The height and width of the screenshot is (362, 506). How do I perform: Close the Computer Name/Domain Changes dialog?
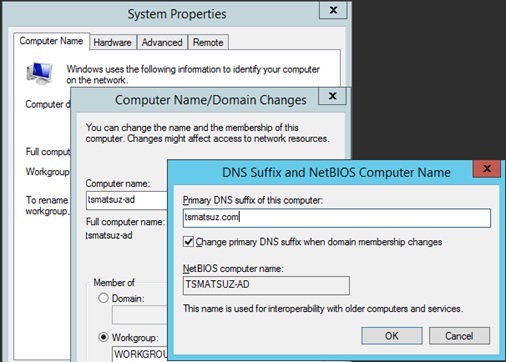[x=332, y=96]
